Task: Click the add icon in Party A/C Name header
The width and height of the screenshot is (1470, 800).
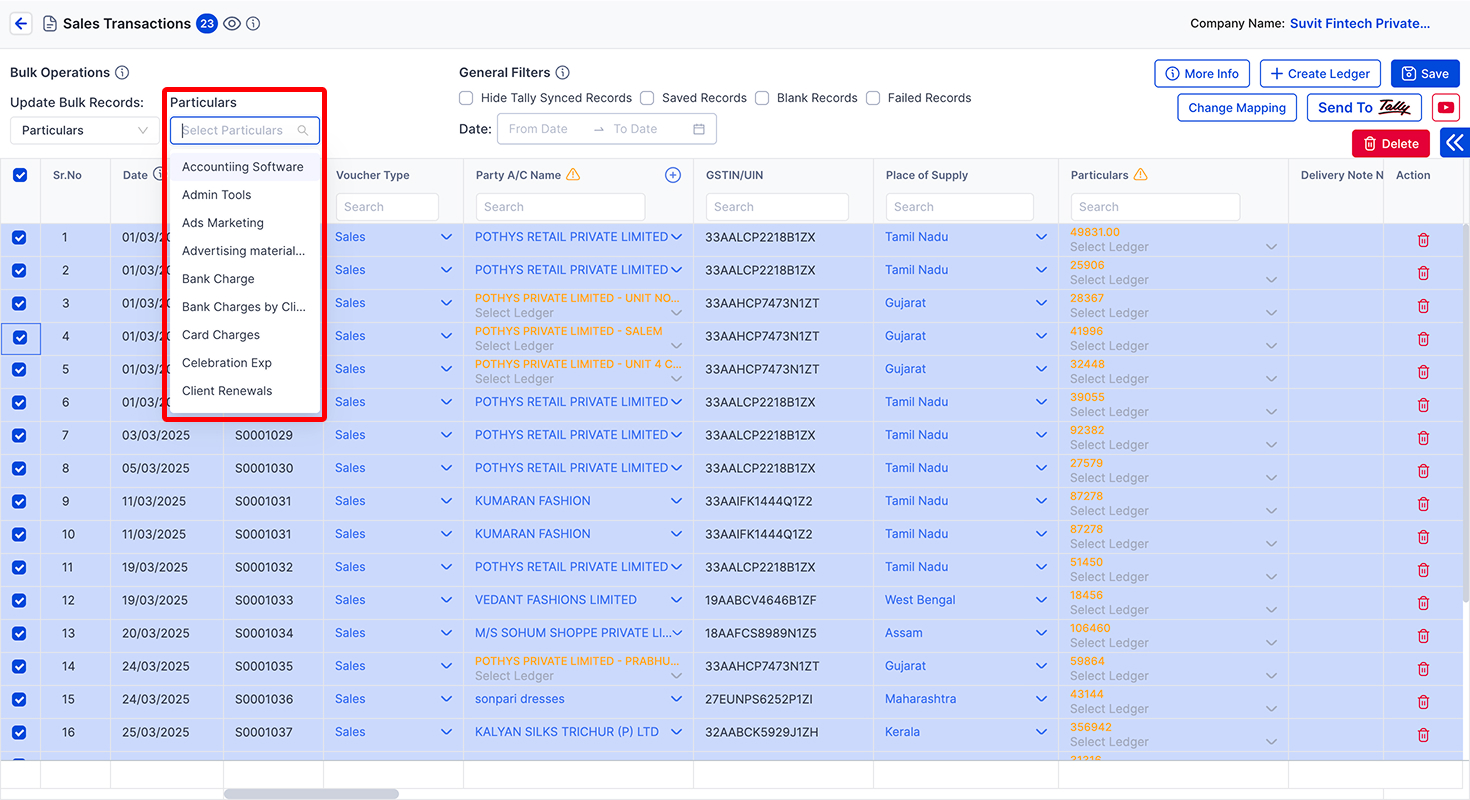Action: click(x=673, y=175)
